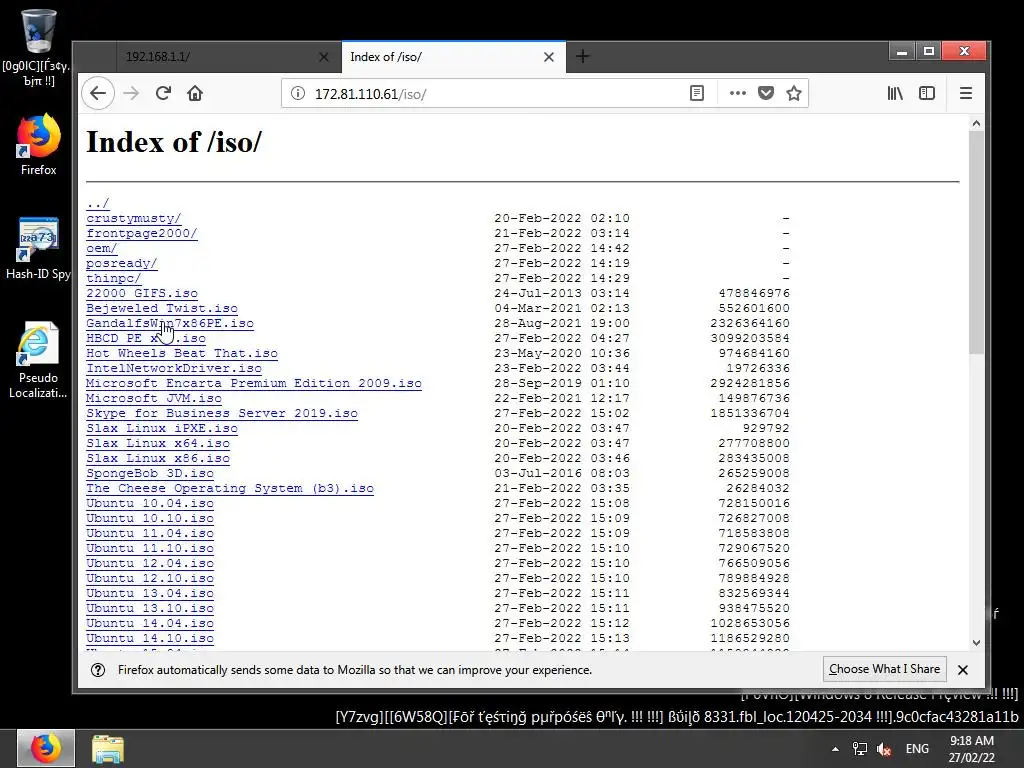Image resolution: width=1024 pixels, height=768 pixels.
Task: Toggle reader view in address bar
Action: pyautogui.click(x=697, y=93)
